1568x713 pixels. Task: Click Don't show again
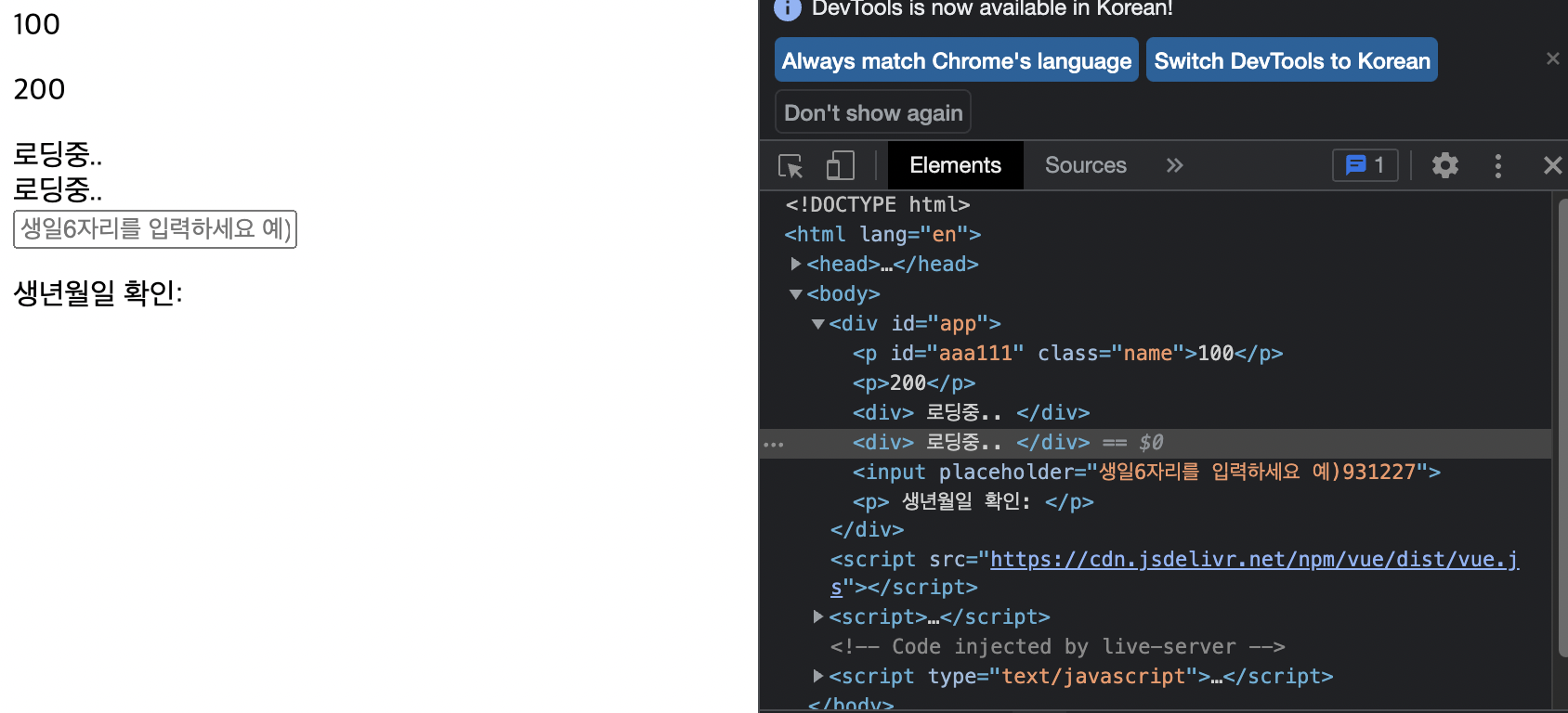pyautogui.click(x=873, y=112)
